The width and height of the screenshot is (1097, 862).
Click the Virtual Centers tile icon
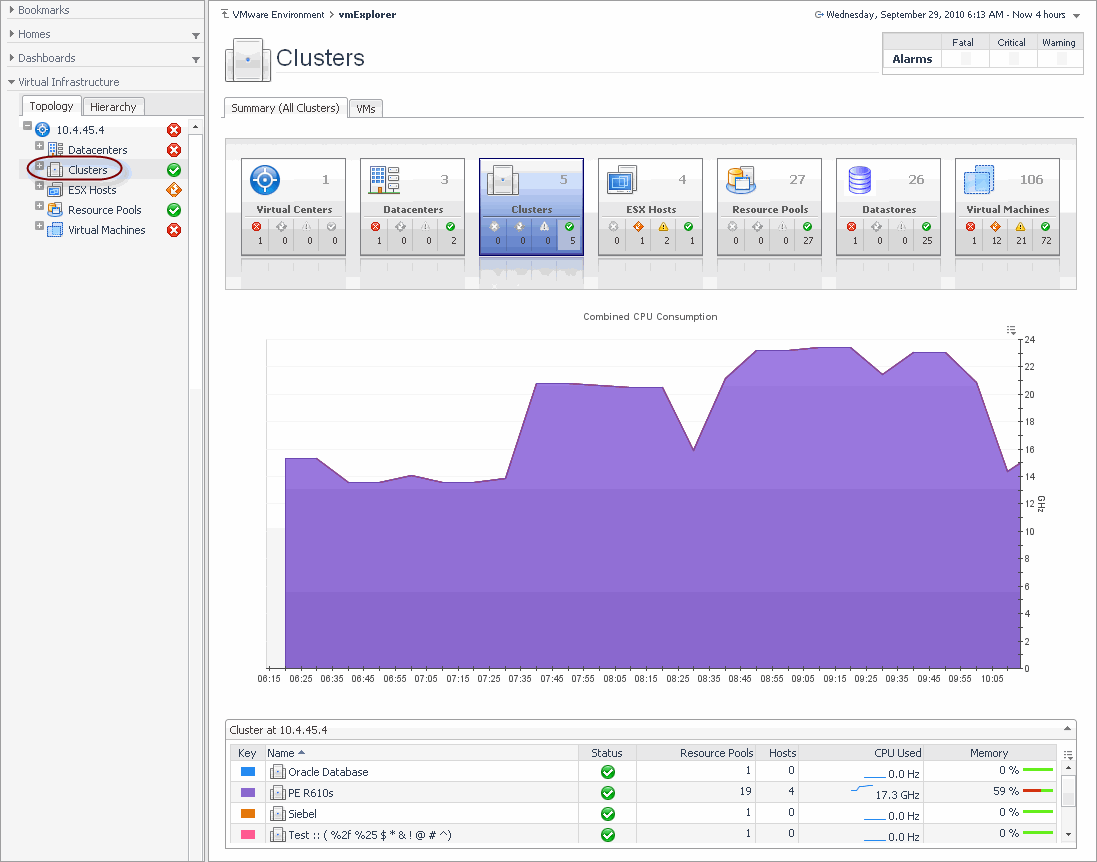pyautogui.click(x=265, y=180)
